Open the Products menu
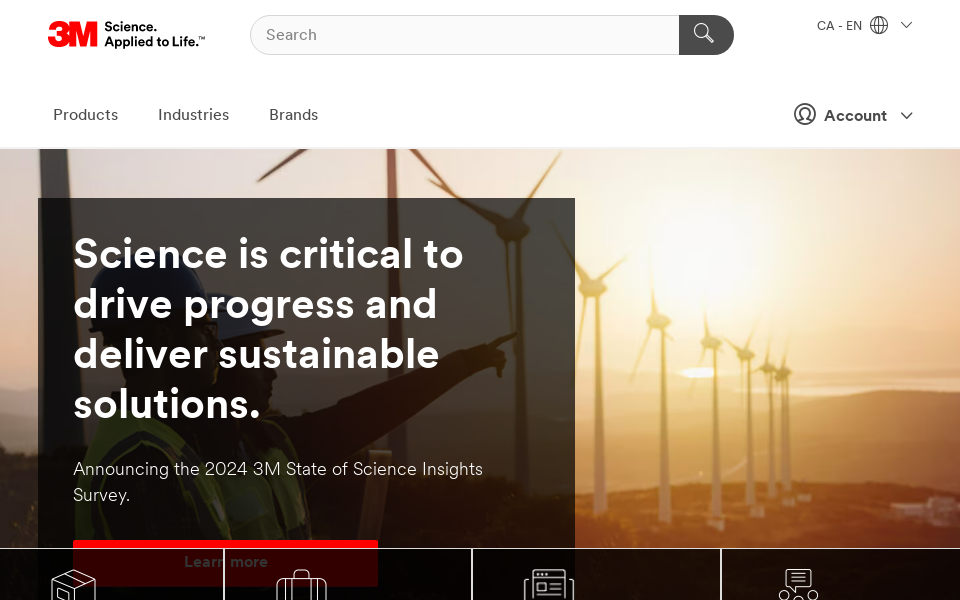 (85, 115)
